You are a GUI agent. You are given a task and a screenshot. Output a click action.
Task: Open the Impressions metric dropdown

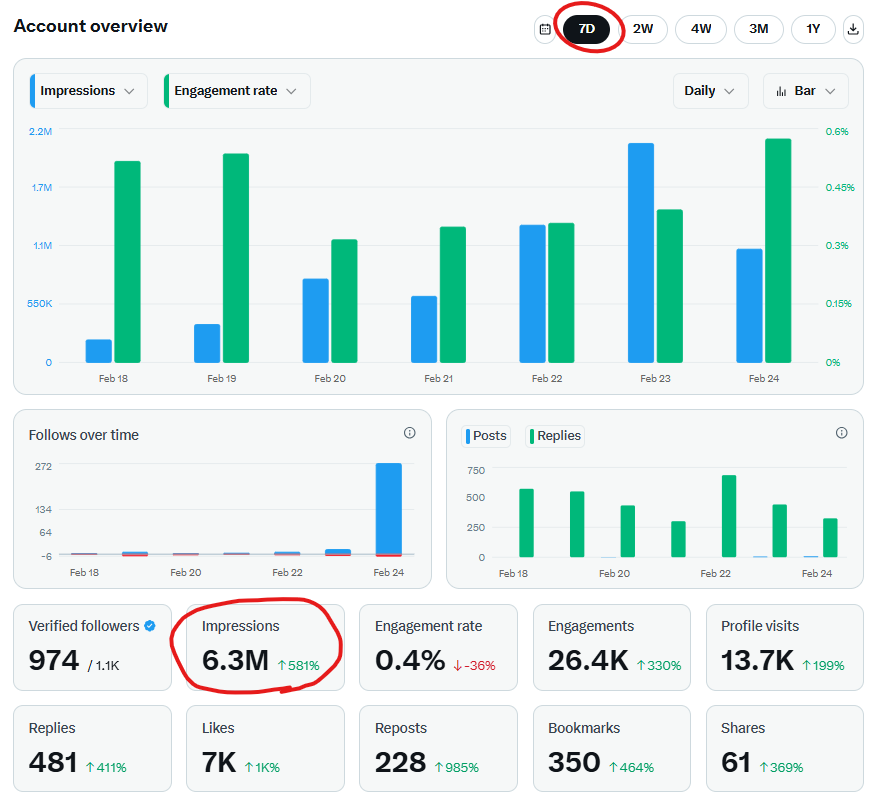(89, 91)
